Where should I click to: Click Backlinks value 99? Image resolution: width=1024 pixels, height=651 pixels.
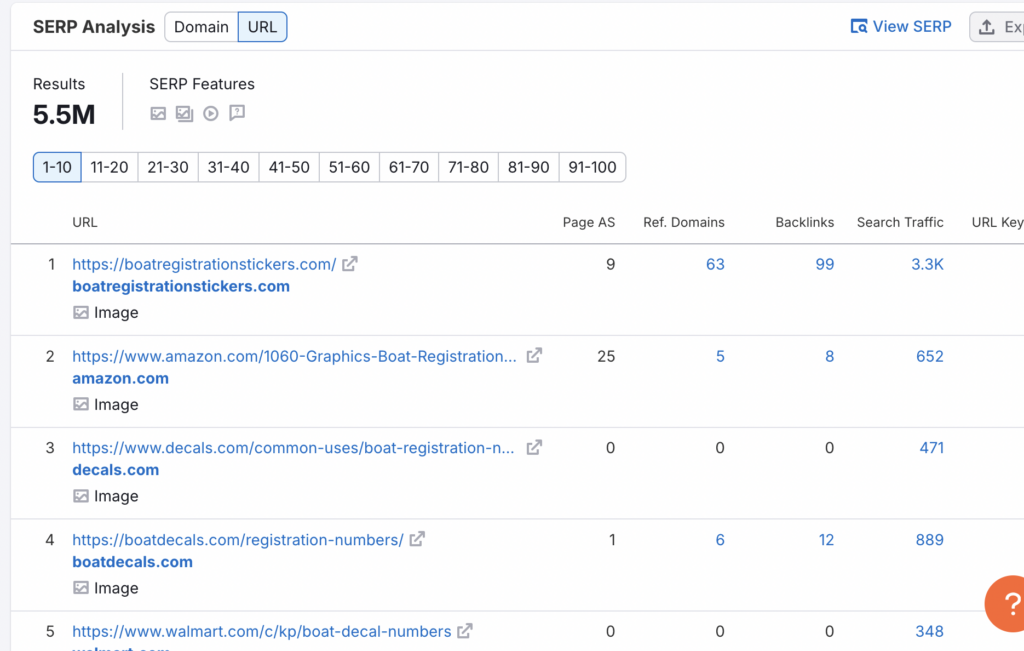click(x=825, y=264)
